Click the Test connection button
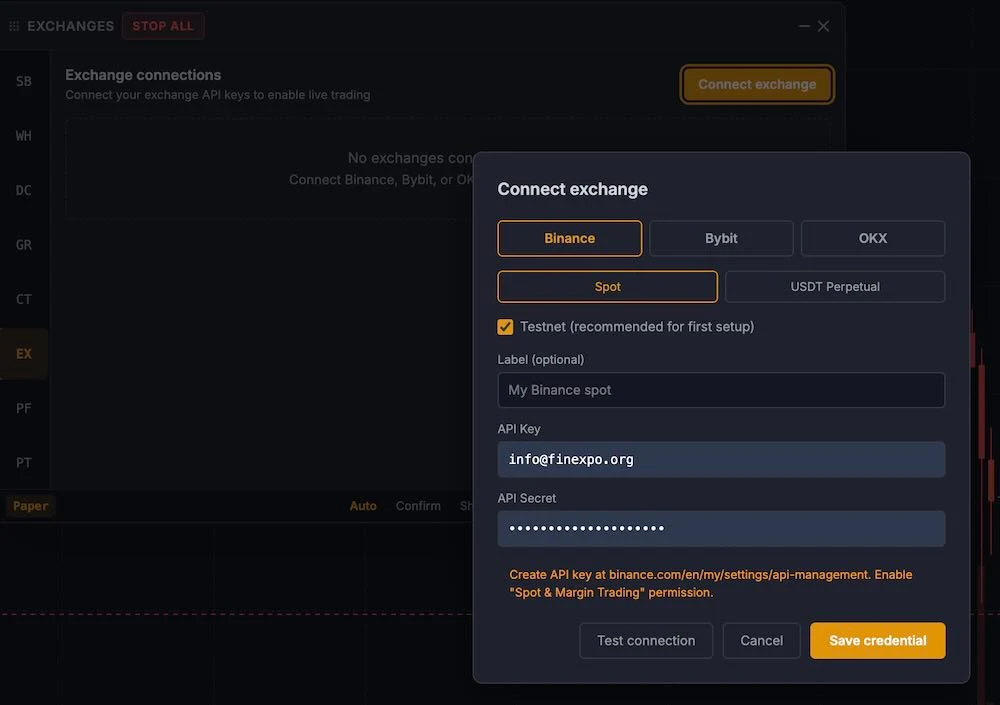Image resolution: width=1000 pixels, height=705 pixels. 646,641
